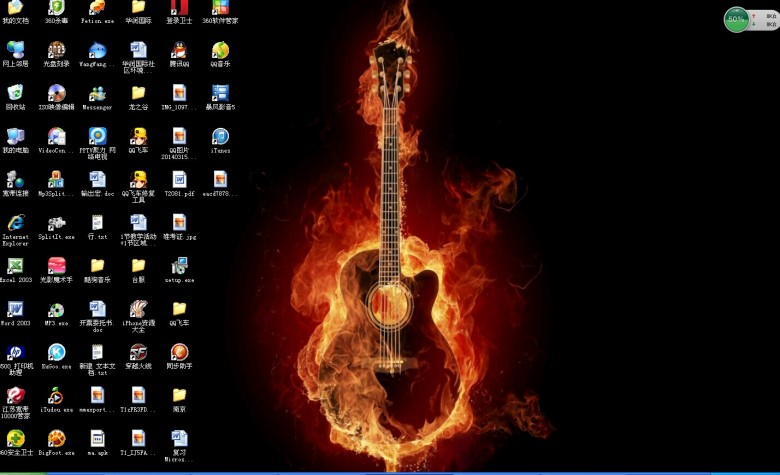Image resolution: width=780 pixels, height=475 pixels.
Task: Launch the Excel 2003 shortcut
Action: 15,266
